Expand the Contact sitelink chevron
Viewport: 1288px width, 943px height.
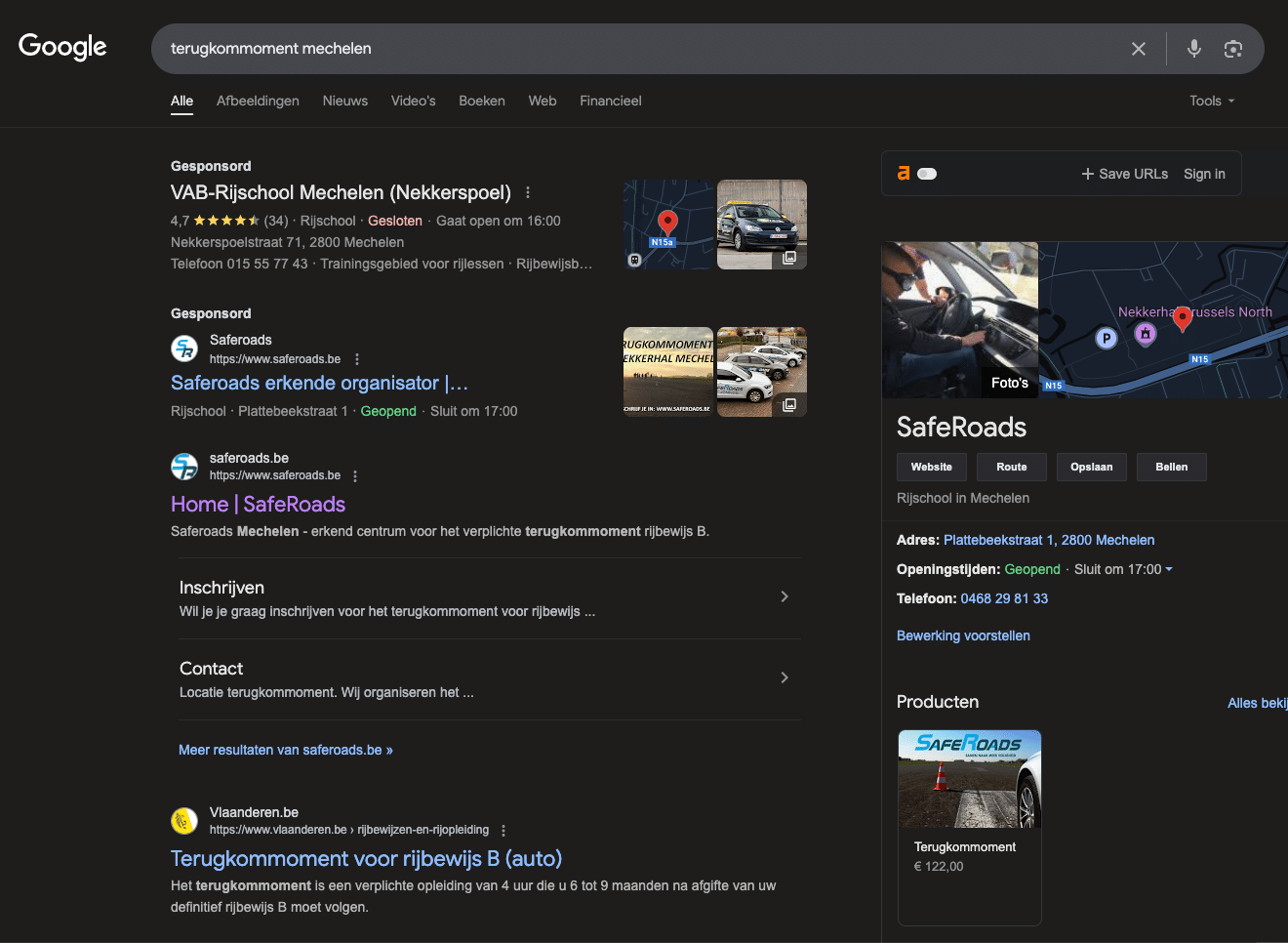point(785,677)
